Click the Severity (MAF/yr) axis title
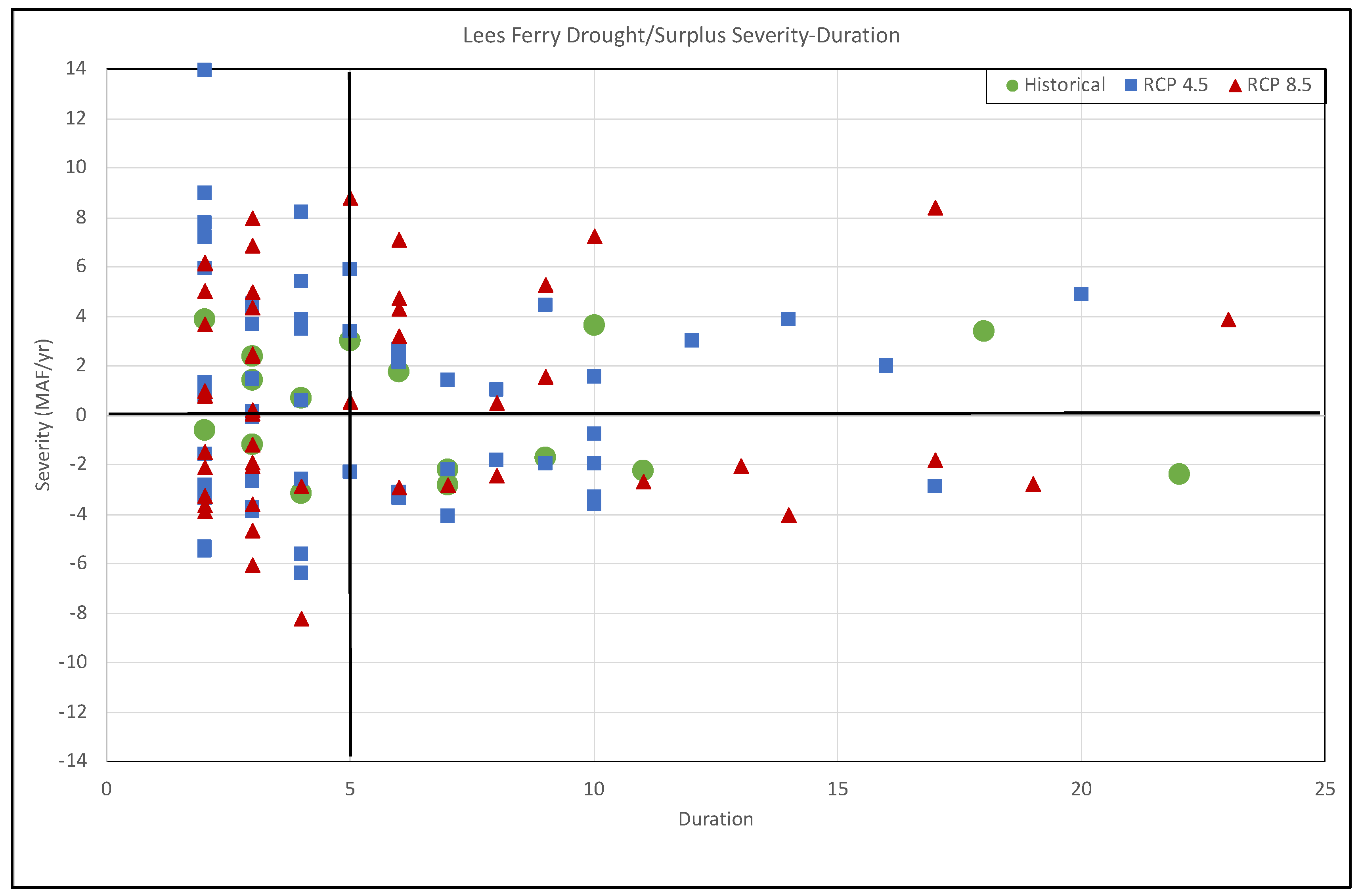The width and height of the screenshot is (1360, 896). pos(44,415)
